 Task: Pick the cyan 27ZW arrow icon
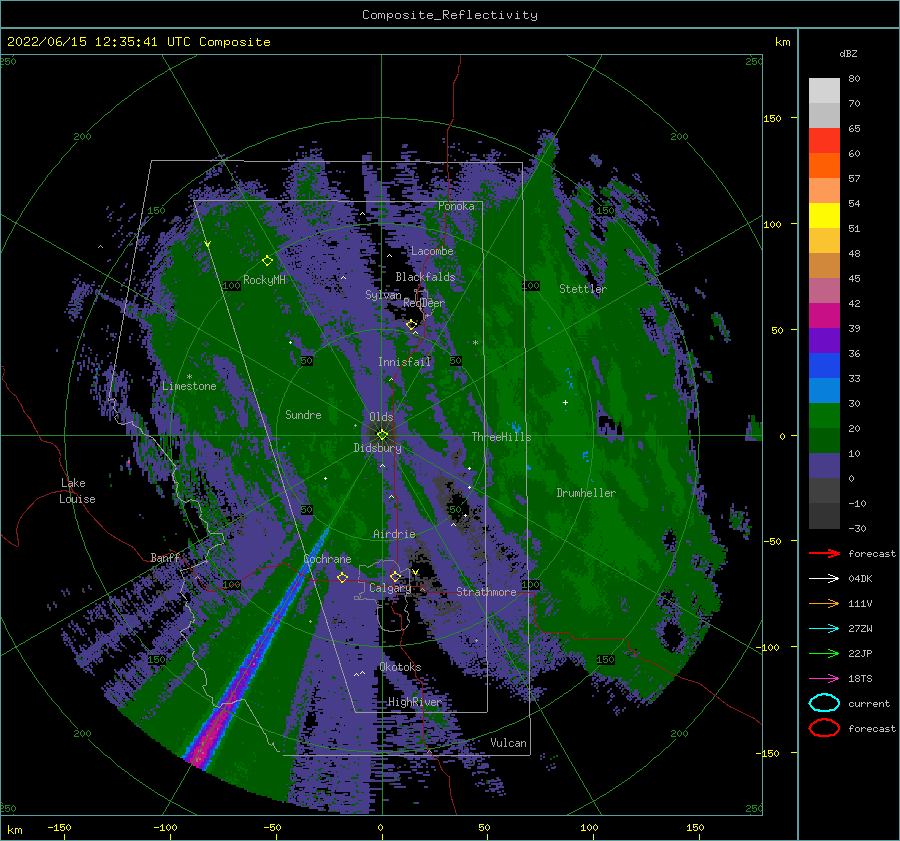click(824, 628)
